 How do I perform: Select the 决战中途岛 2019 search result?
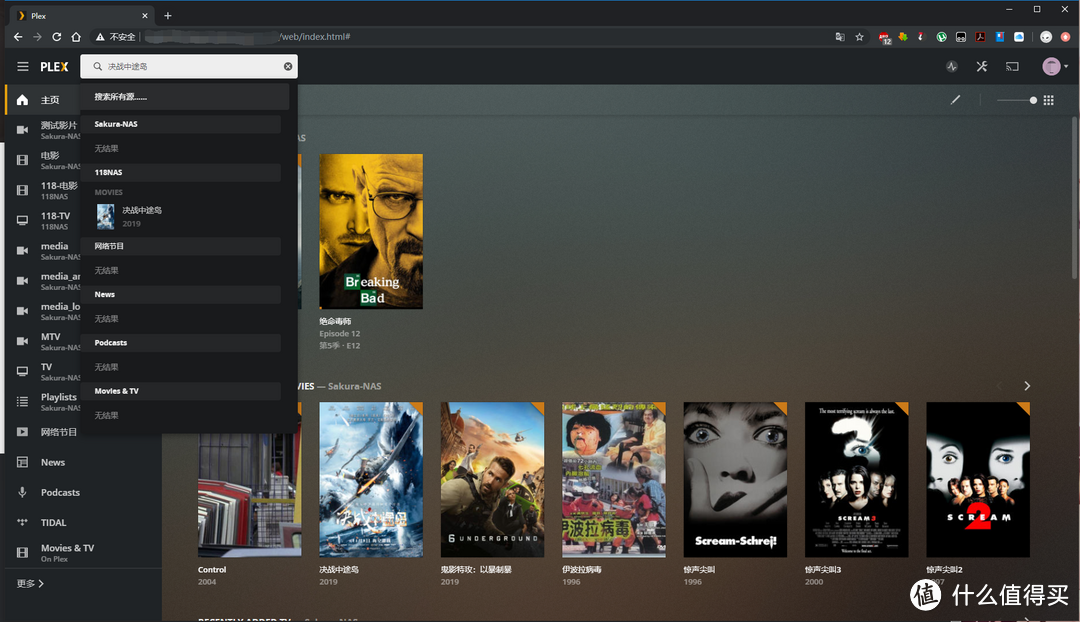tap(181, 216)
